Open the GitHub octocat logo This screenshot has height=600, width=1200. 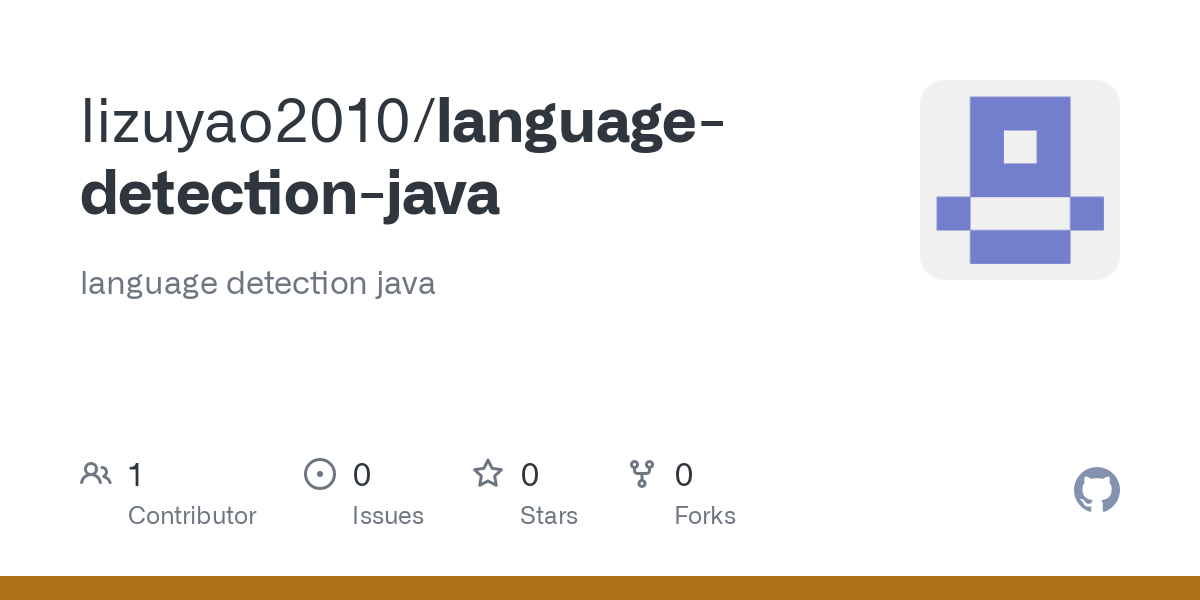(1097, 490)
